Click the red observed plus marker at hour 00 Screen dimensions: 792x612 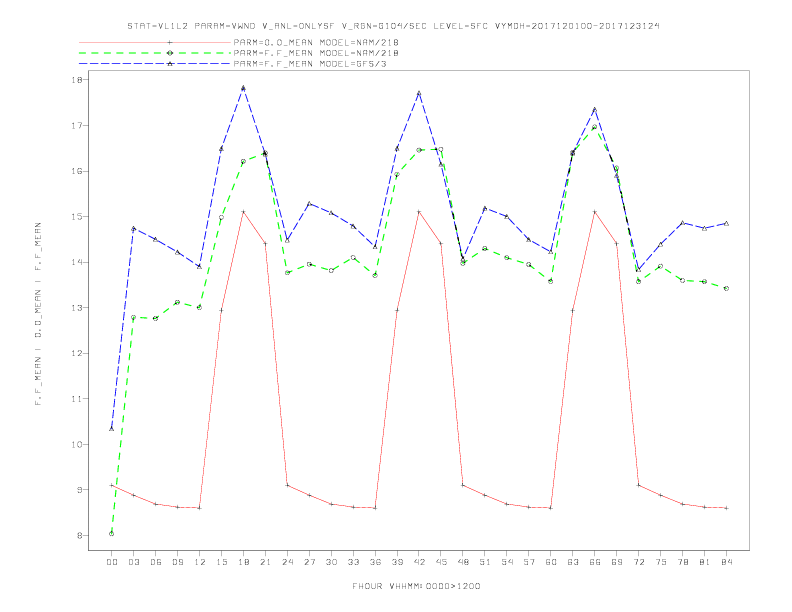112,485
